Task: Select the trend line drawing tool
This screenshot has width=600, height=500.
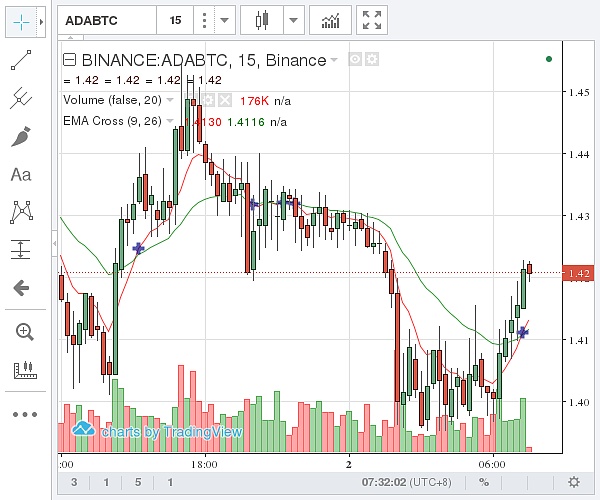Action: 21,62
